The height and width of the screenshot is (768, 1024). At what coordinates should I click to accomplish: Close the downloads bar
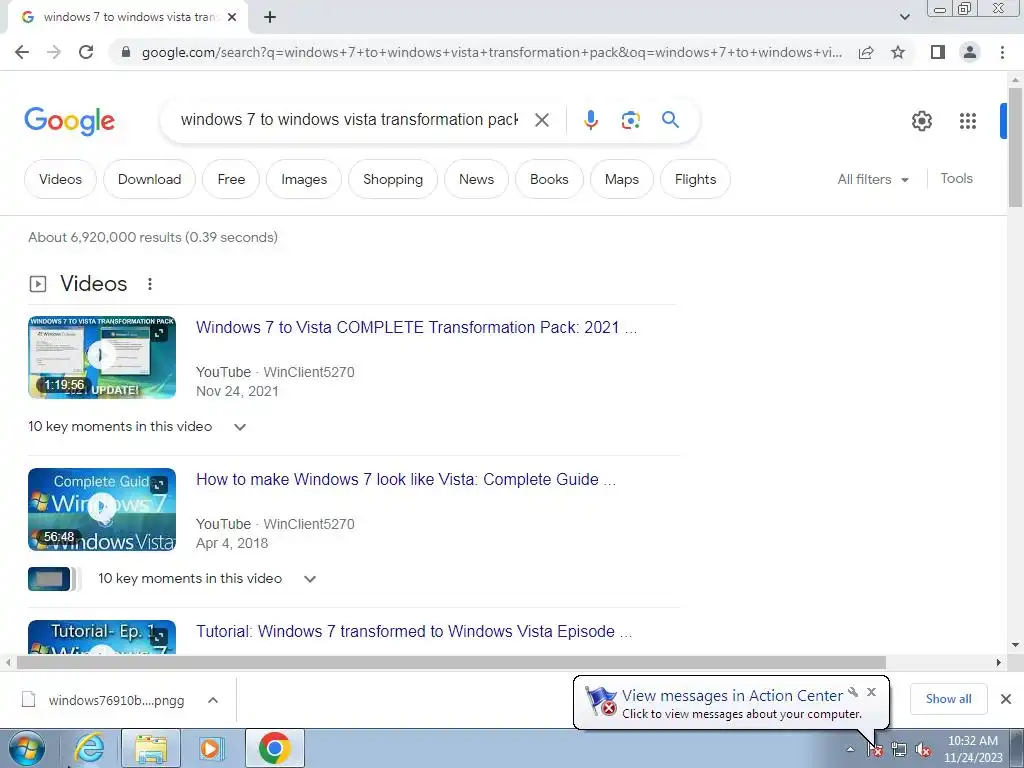click(x=1006, y=699)
